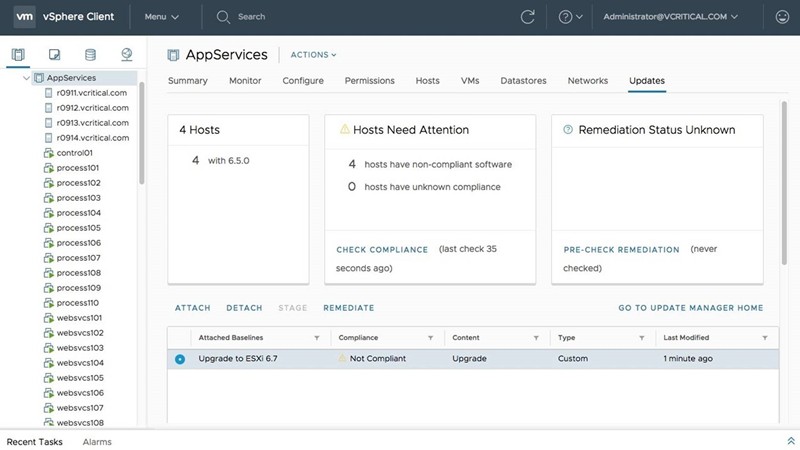This screenshot has height=450, width=800.
Task: Open the Menu dropdown in header
Action: pyautogui.click(x=161, y=17)
